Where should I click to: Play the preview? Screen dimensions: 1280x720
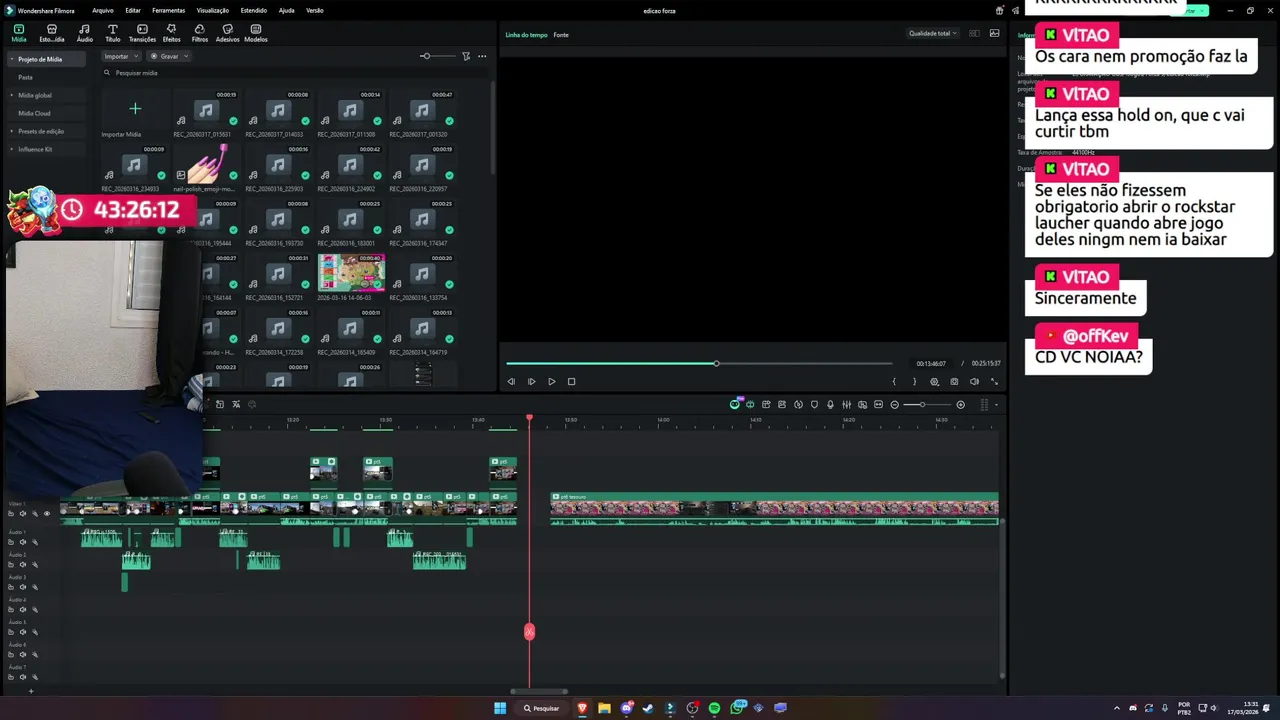551,381
